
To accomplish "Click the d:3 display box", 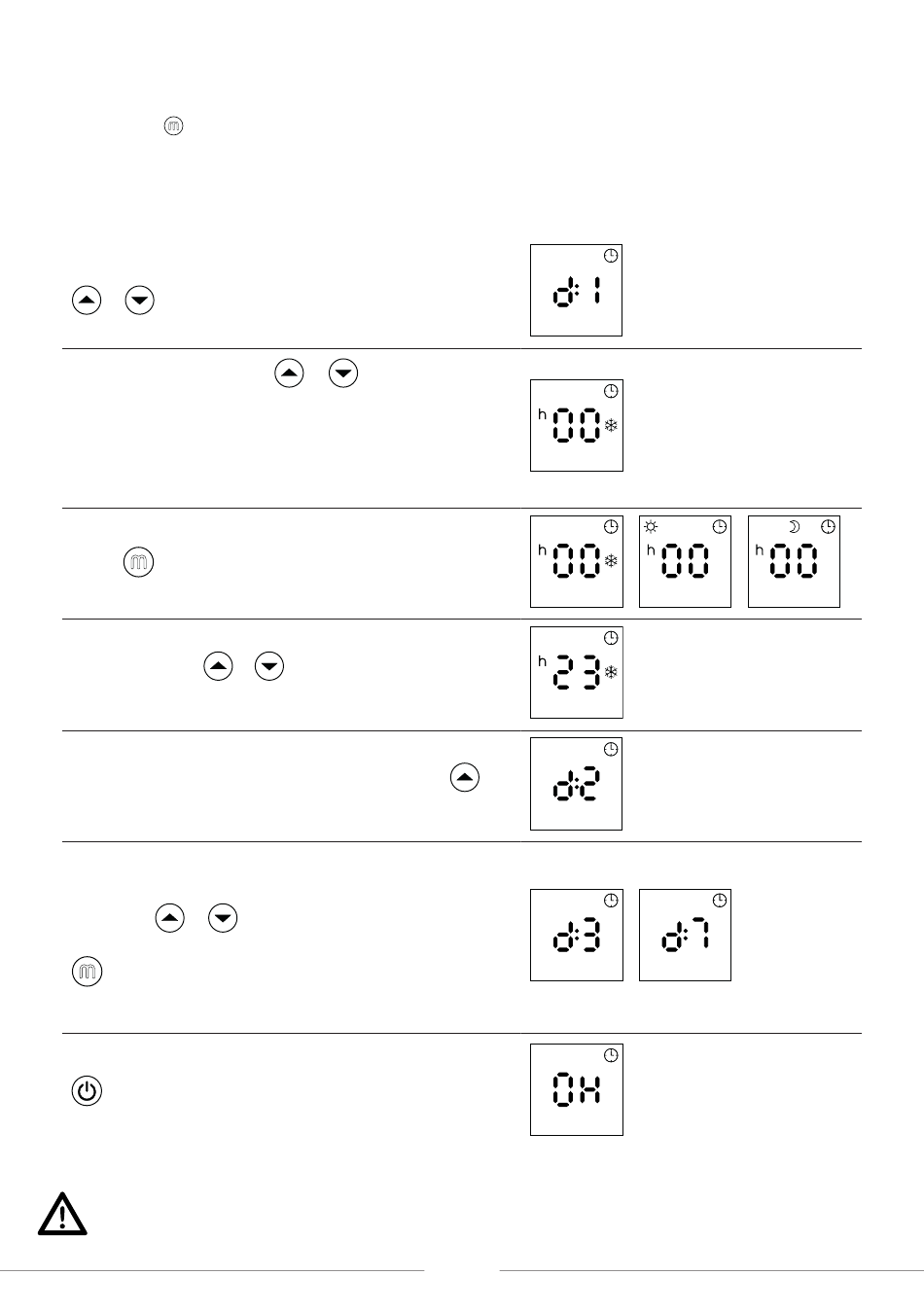I will tap(577, 935).
